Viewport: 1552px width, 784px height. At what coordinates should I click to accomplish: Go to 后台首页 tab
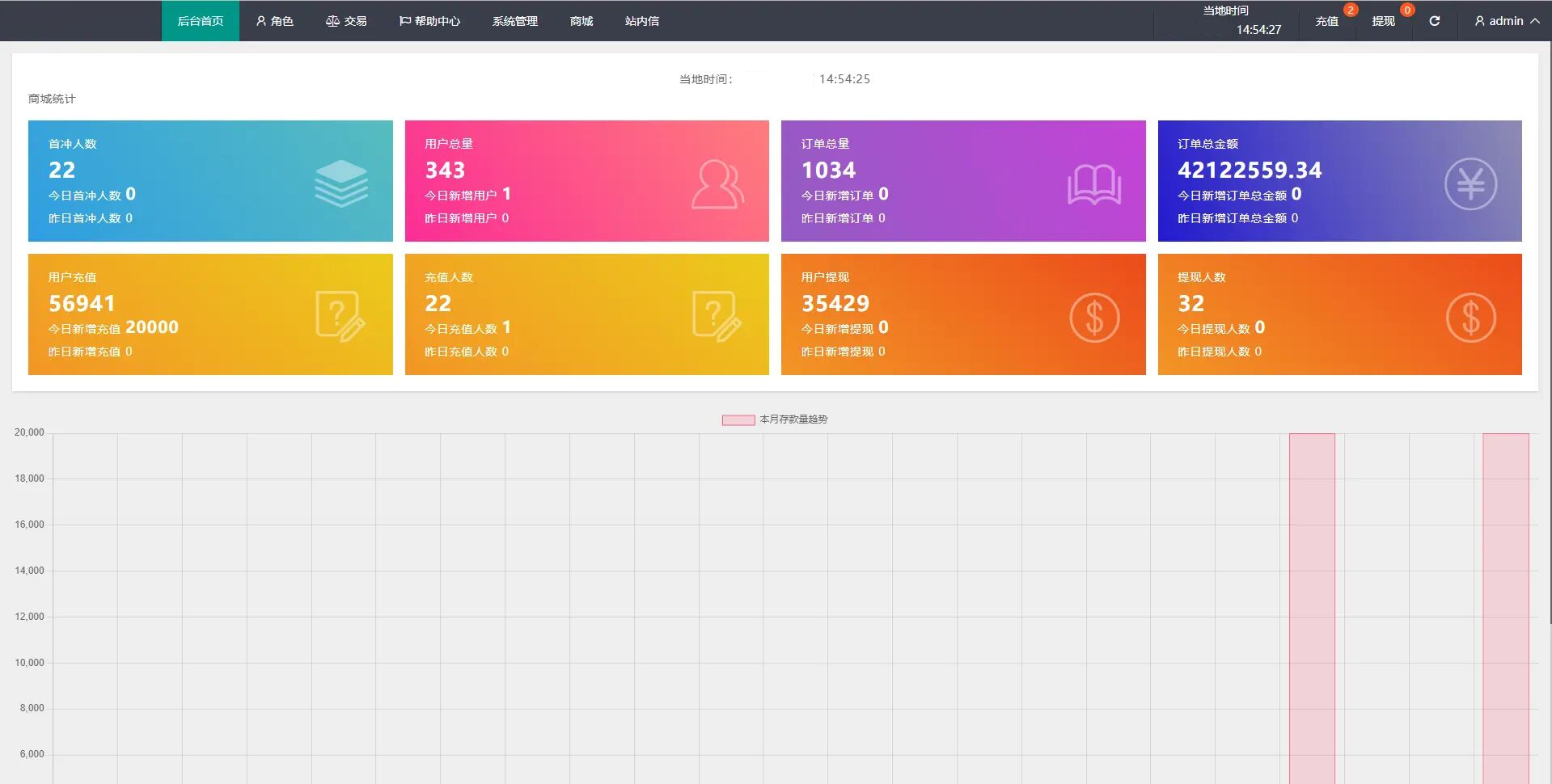[200, 21]
